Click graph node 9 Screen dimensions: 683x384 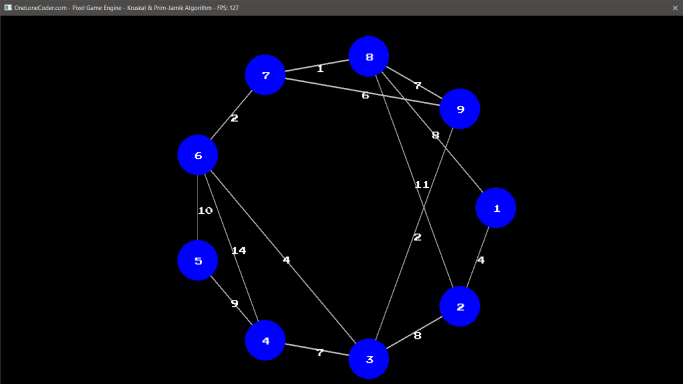point(460,109)
